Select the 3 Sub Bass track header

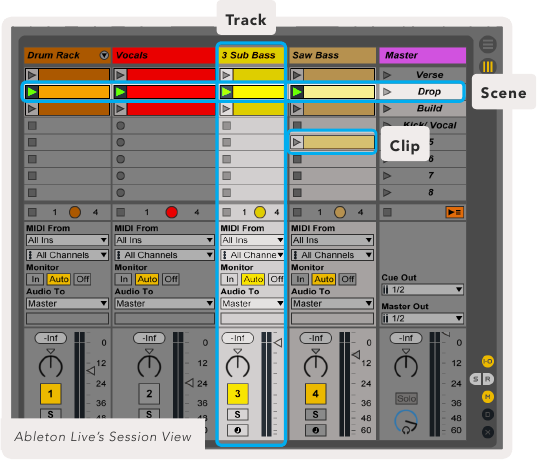252,55
